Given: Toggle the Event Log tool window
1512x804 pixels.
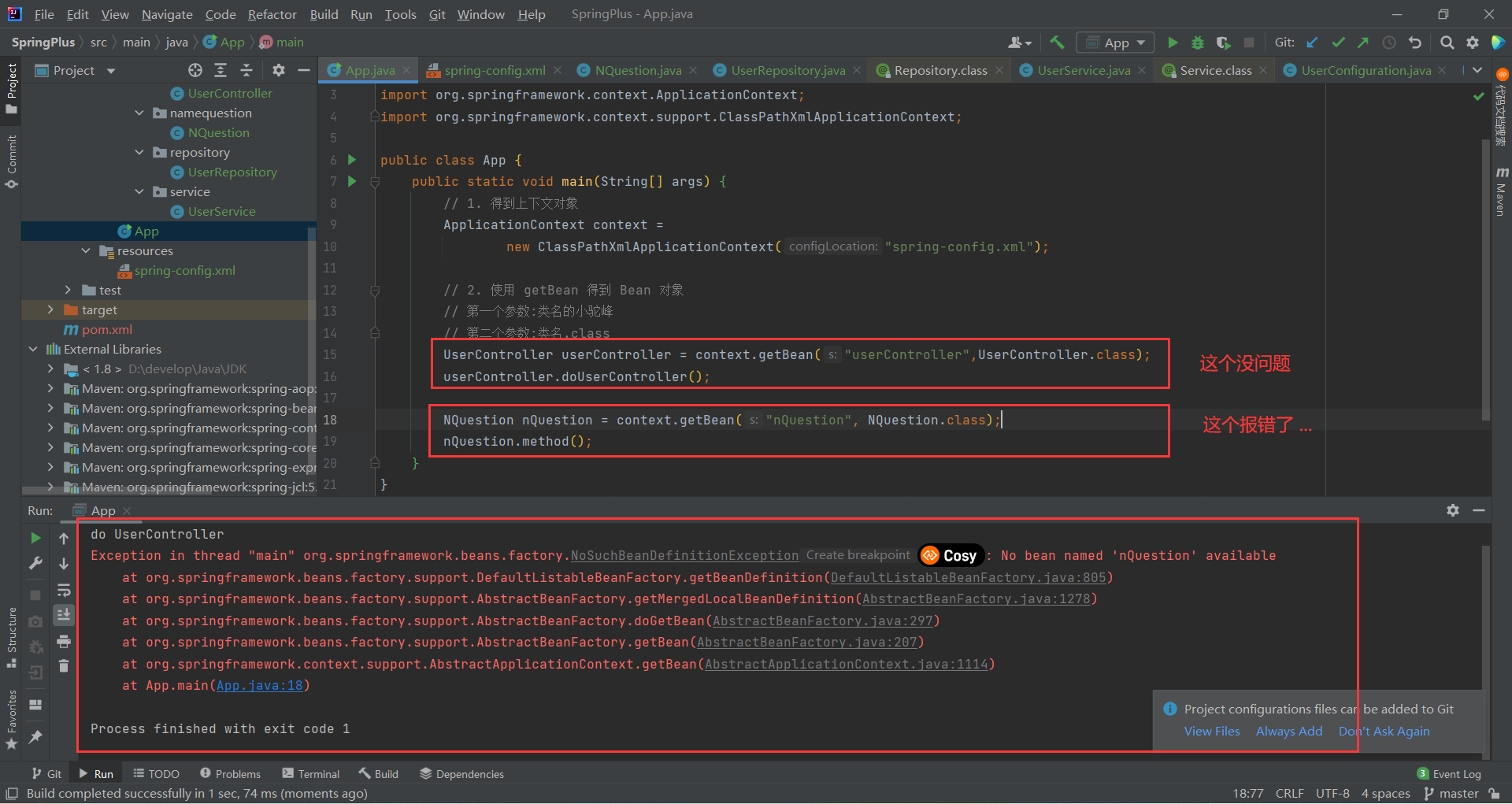Looking at the screenshot, I should (1449, 774).
